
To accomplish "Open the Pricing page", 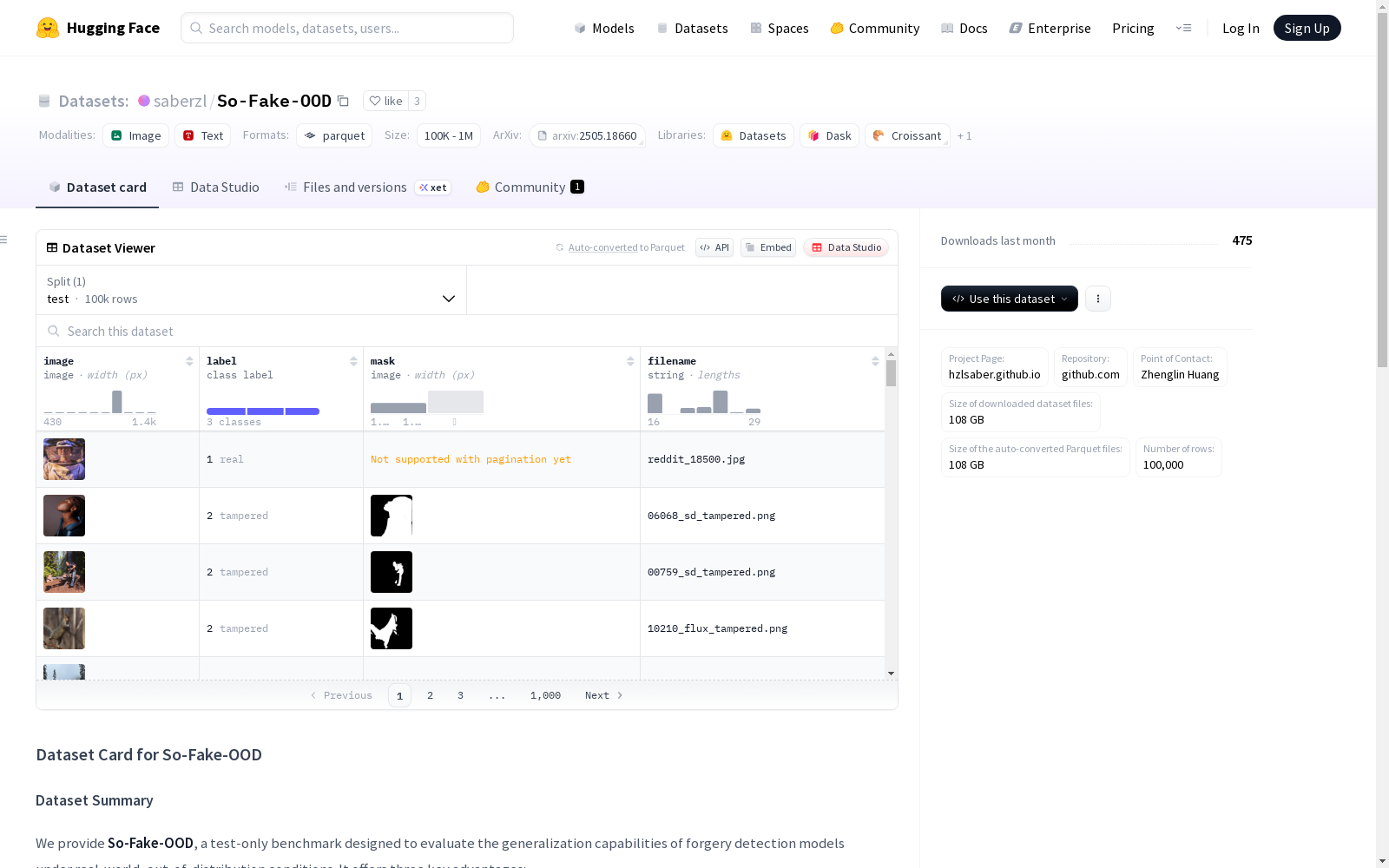I will 1133,28.
